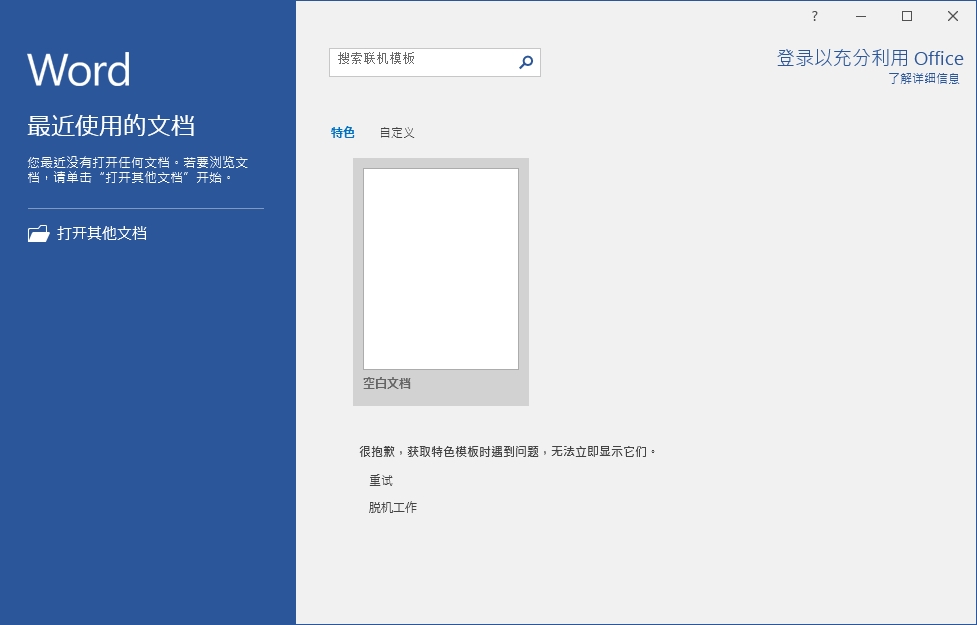Maximize the Word start window
This screenshot has height=625, width=977.
pyautogui.click(x=907, y=16)
